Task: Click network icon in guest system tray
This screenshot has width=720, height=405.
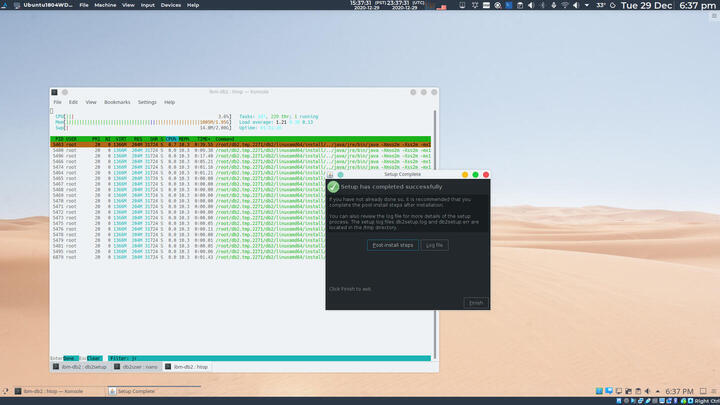Action: pyautogui.click(x=619, y=391)
